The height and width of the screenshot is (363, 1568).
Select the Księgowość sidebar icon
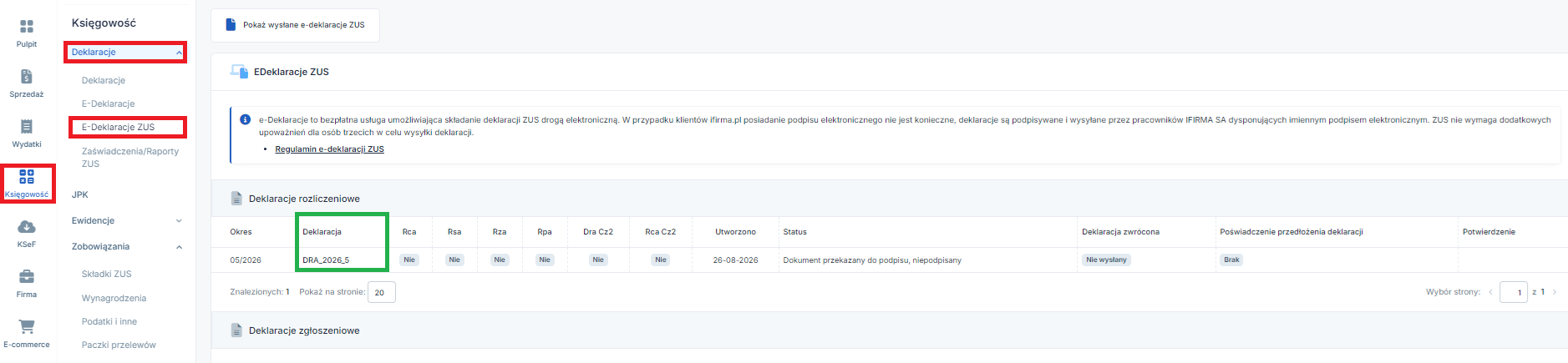click(x=27, y=177)
